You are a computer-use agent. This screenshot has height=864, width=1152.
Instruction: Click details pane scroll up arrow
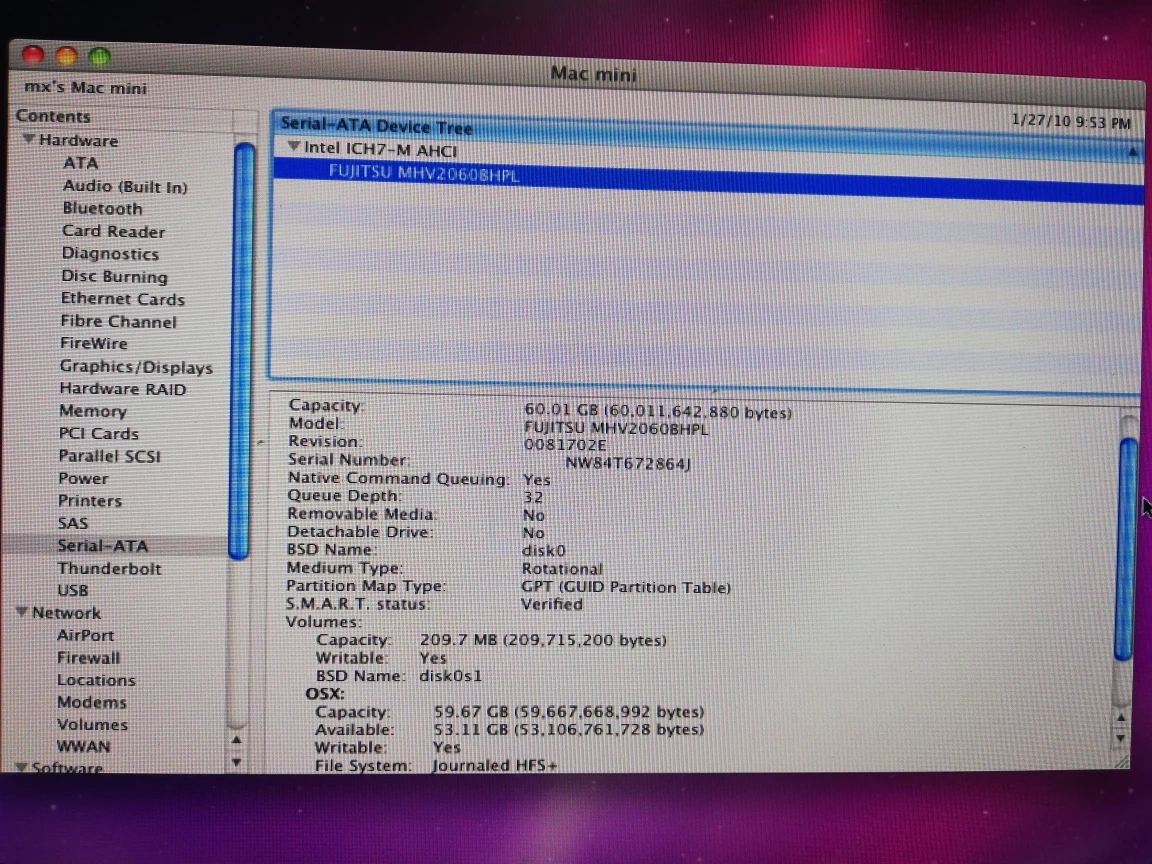pos(1120,718)
